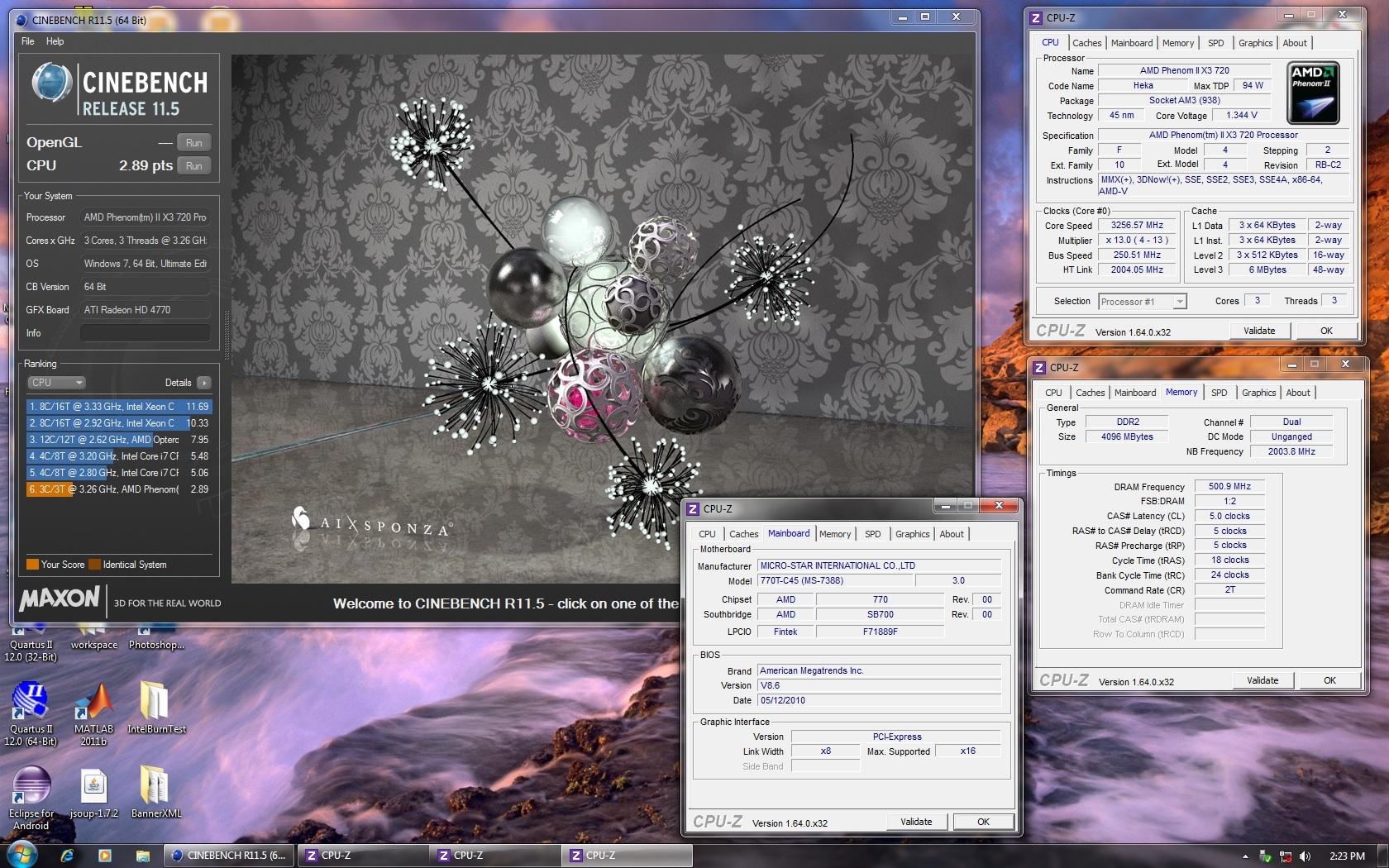Launch Quartus II 12.0 (64-Bit) icon
The height and width of the screenshot is (868, 1389).
(31, 713)
